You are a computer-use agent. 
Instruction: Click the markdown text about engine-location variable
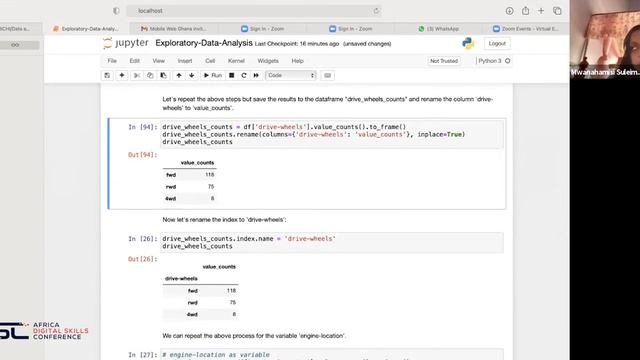pos(254,336)
